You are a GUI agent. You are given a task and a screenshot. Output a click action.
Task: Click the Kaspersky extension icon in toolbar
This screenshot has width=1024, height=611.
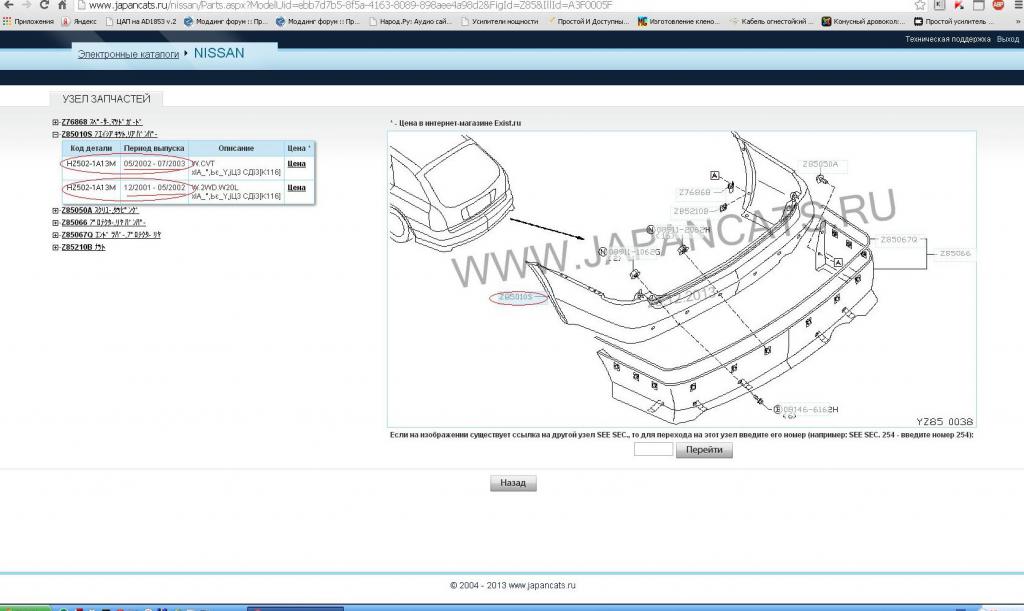959,5
